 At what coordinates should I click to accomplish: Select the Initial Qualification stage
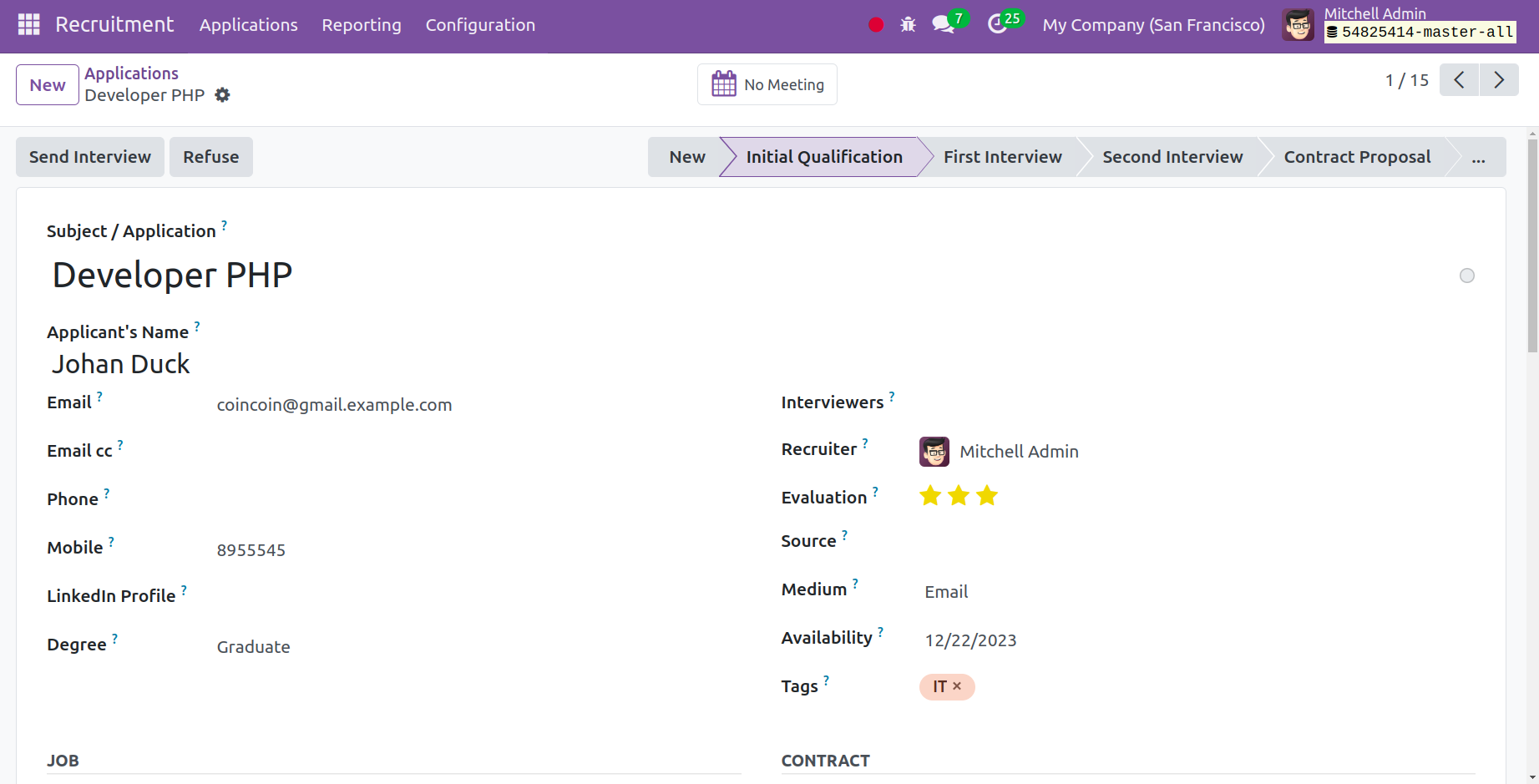(824, 157)
